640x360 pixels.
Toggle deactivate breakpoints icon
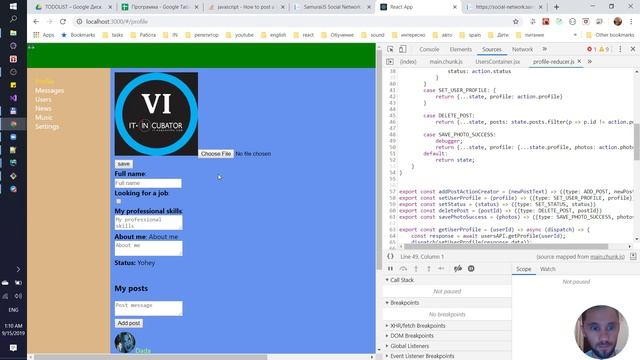[x=458, y=269]
